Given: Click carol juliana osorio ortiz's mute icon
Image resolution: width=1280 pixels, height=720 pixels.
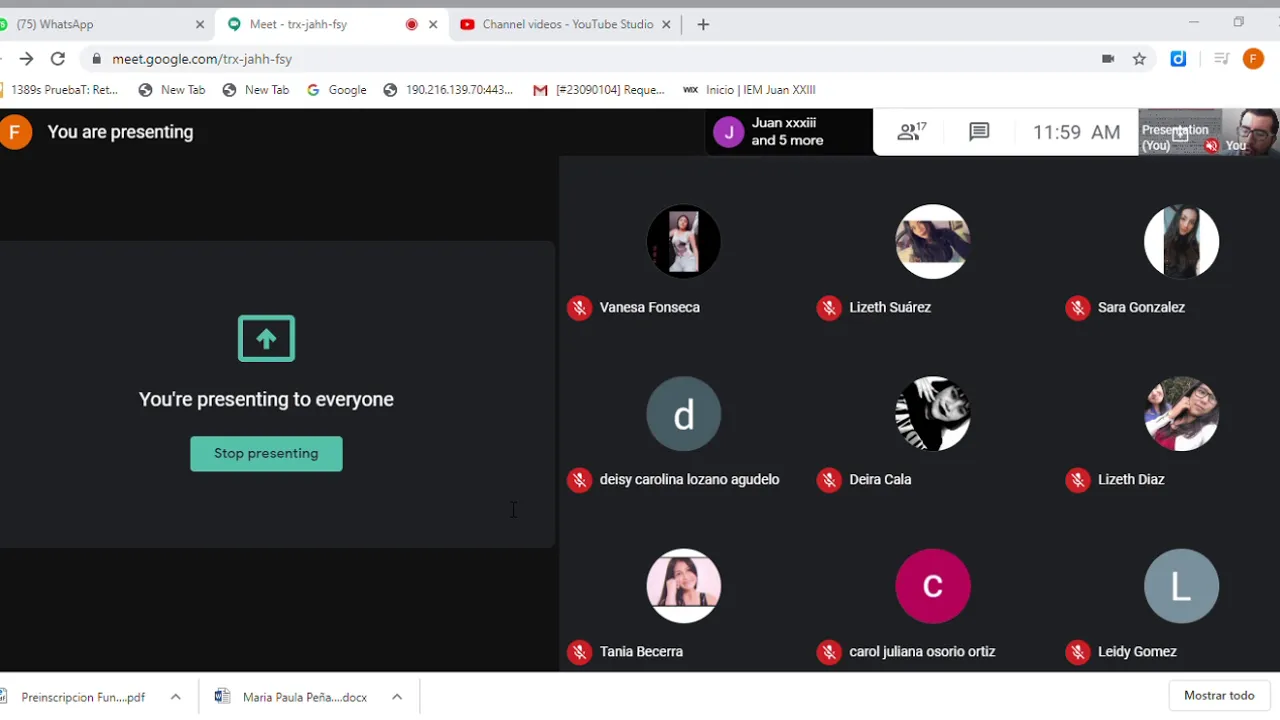Looking at the screenshot, I should point(828,652).
